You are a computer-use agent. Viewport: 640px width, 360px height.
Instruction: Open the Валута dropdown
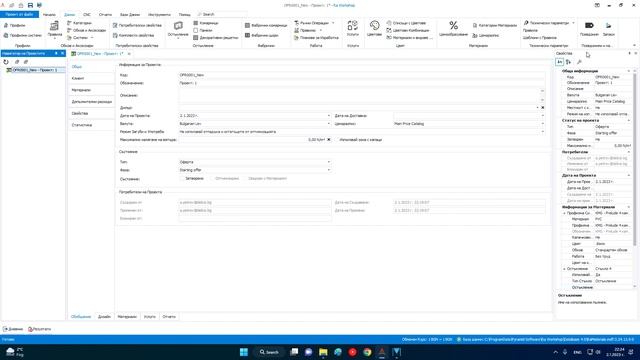point(329,124)
